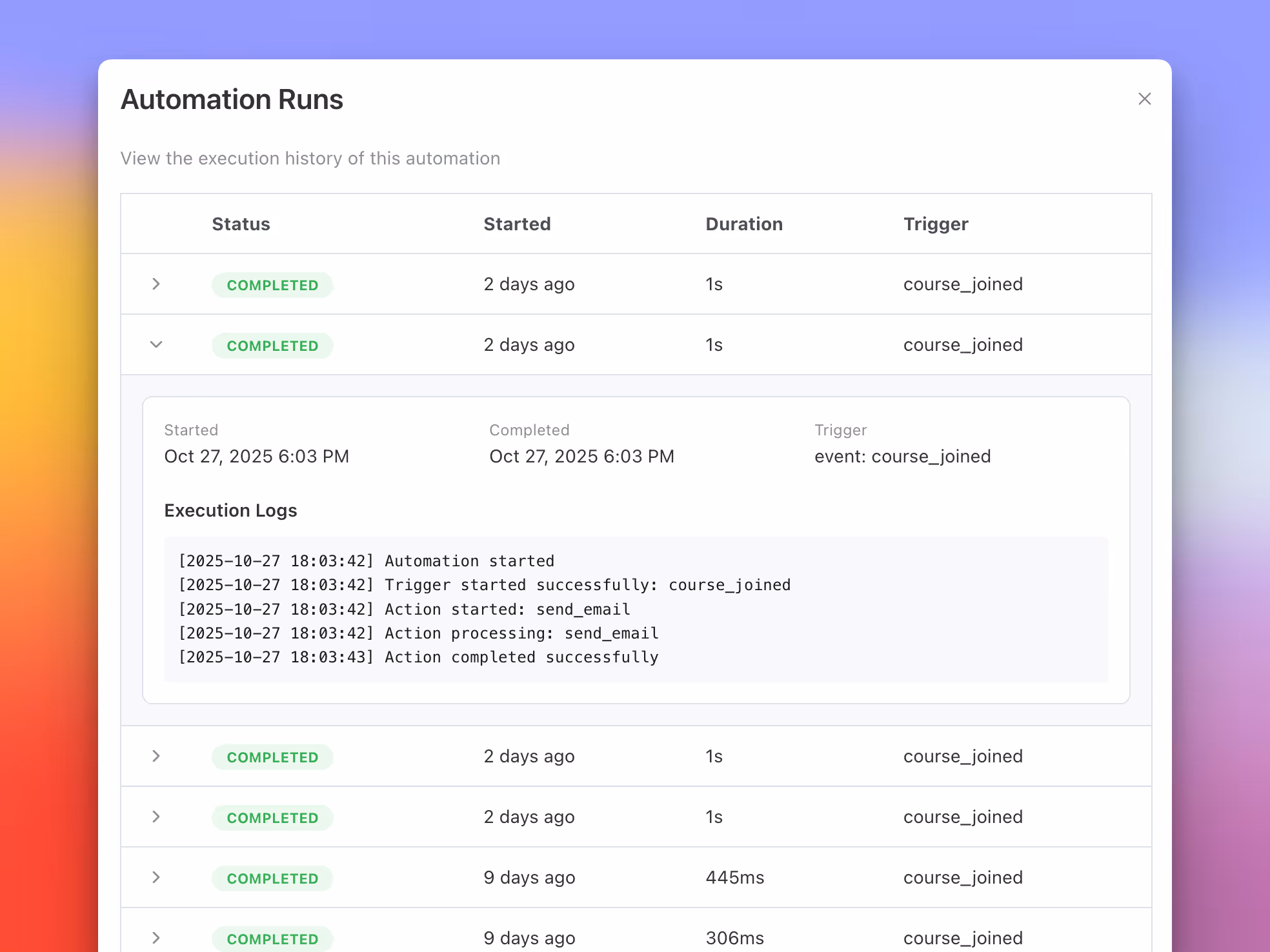Viewport: 1270px width, 952px height.
Task: Expand the fourth run listed at 1s duration
Action: tap(156, 817)
